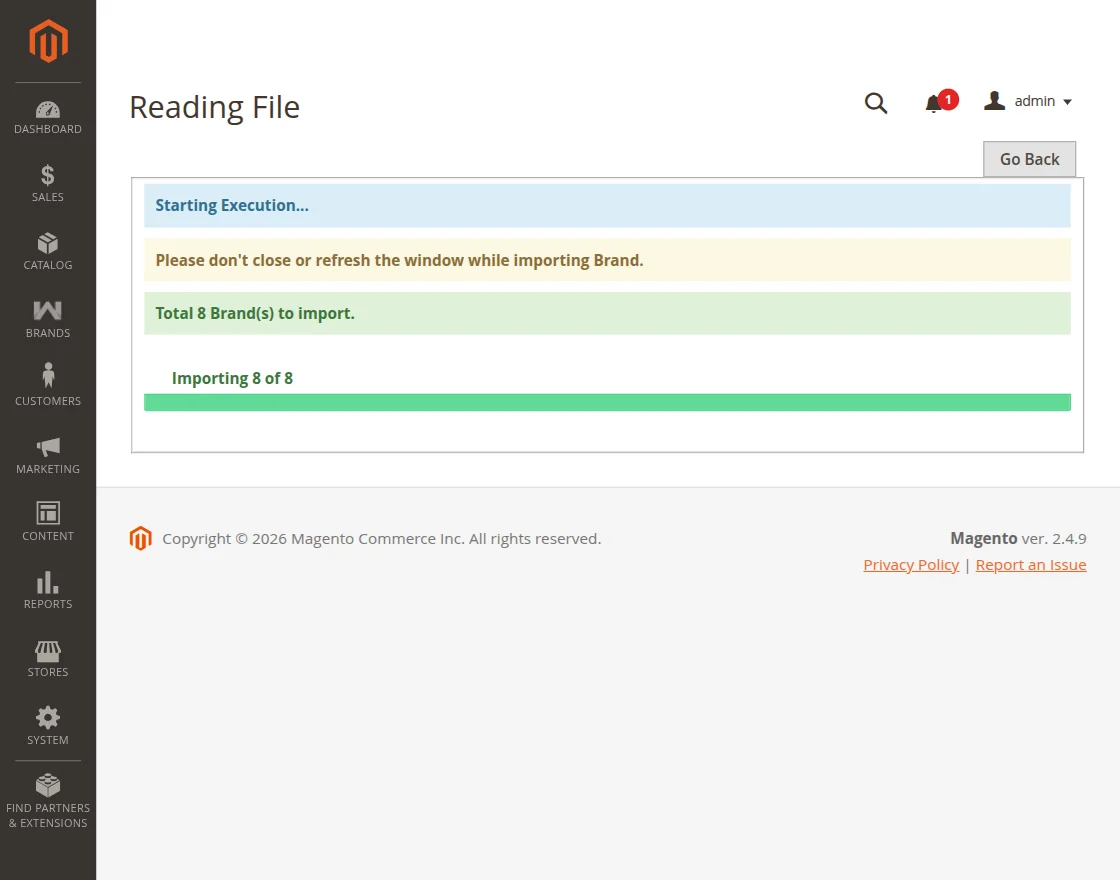1120x880 pixels.
Task: Click the green import progress bar
Action: click(x=607, y=402)
